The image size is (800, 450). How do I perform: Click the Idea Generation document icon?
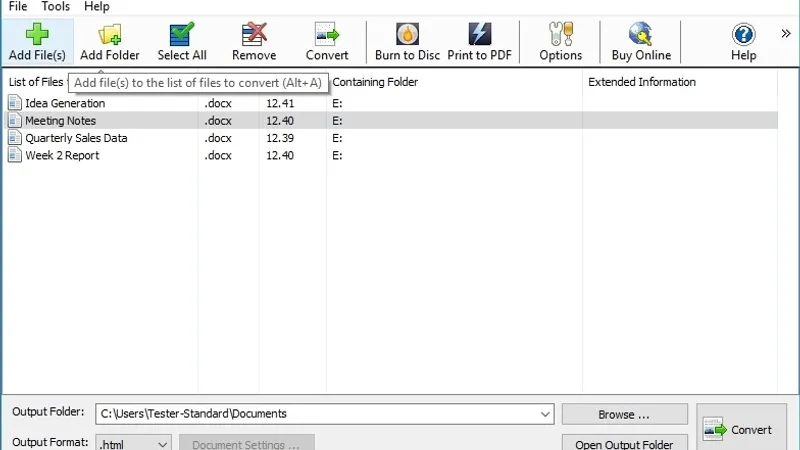(15, 103)
